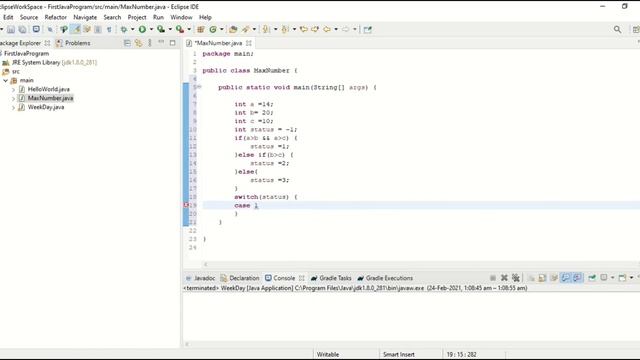Switch to the Problems tab

pyautogui.click(x=73, y=43)
